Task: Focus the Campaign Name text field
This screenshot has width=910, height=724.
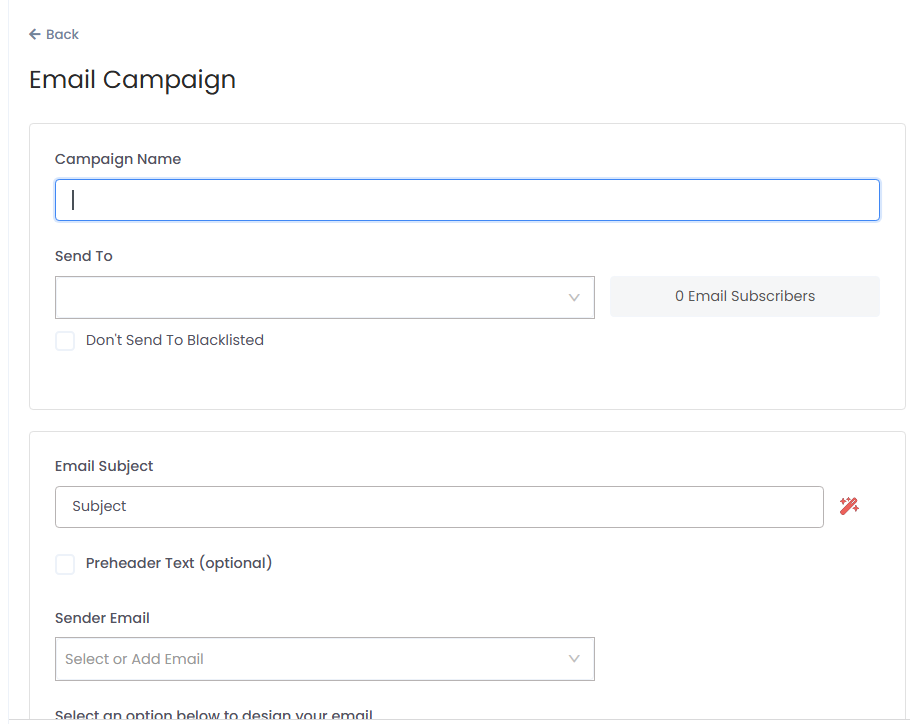Action: pos(467,199)
